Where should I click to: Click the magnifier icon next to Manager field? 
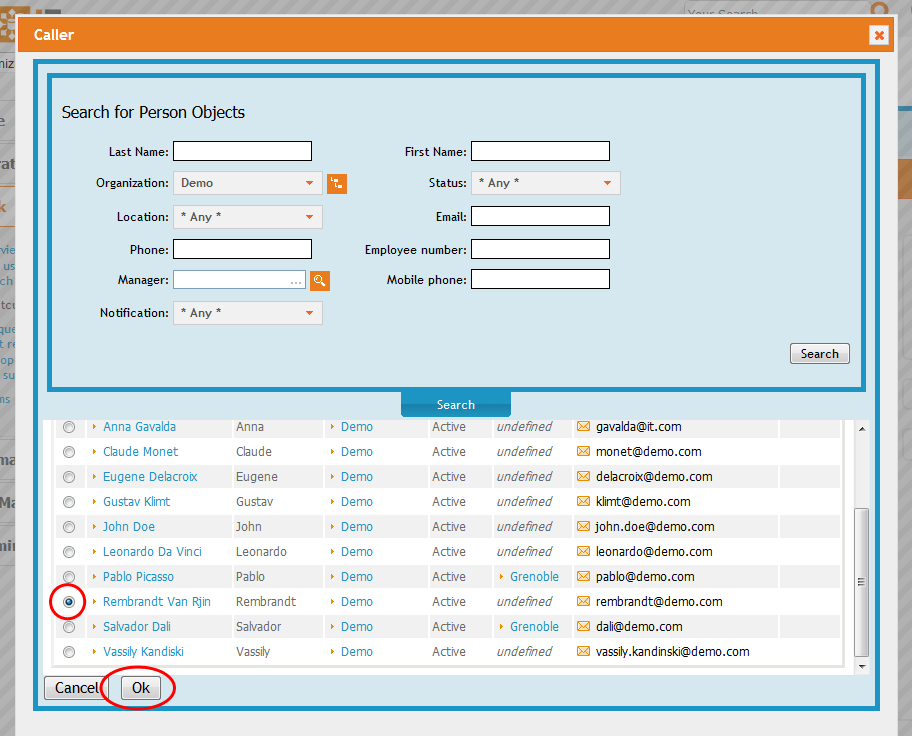point(319,280)
